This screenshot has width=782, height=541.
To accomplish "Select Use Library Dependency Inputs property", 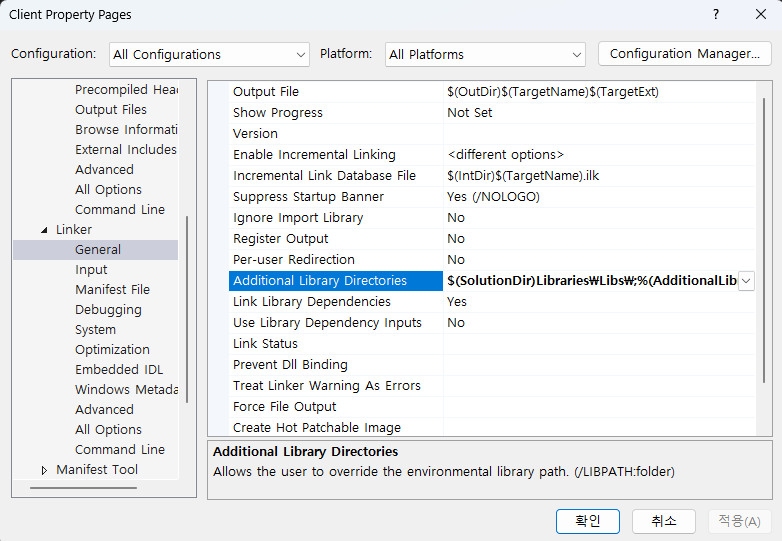I will pyautogui.click(x=327, y=323).
